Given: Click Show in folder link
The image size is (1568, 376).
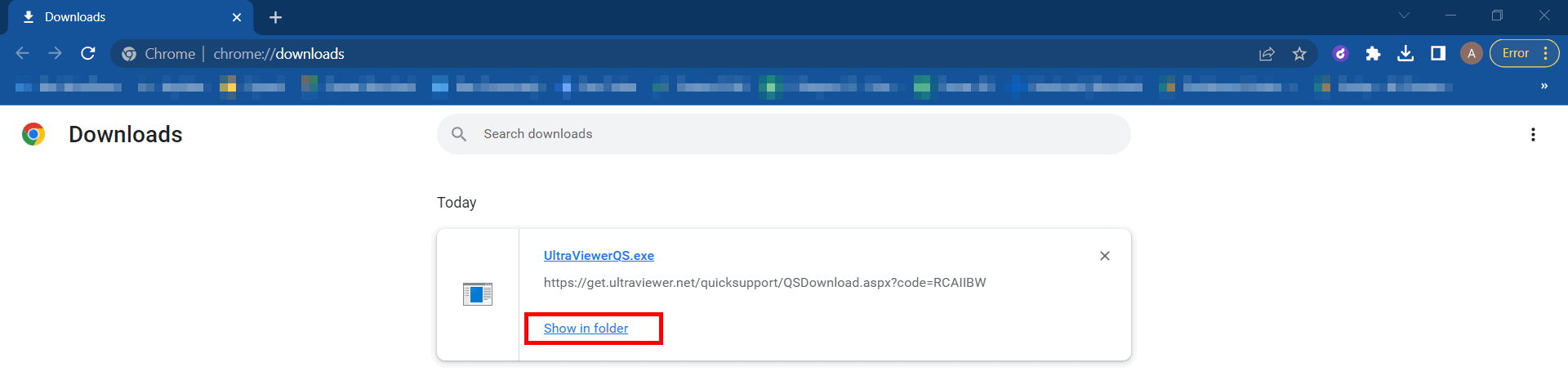Looking at the screenshot, I should tap(586, 329).
